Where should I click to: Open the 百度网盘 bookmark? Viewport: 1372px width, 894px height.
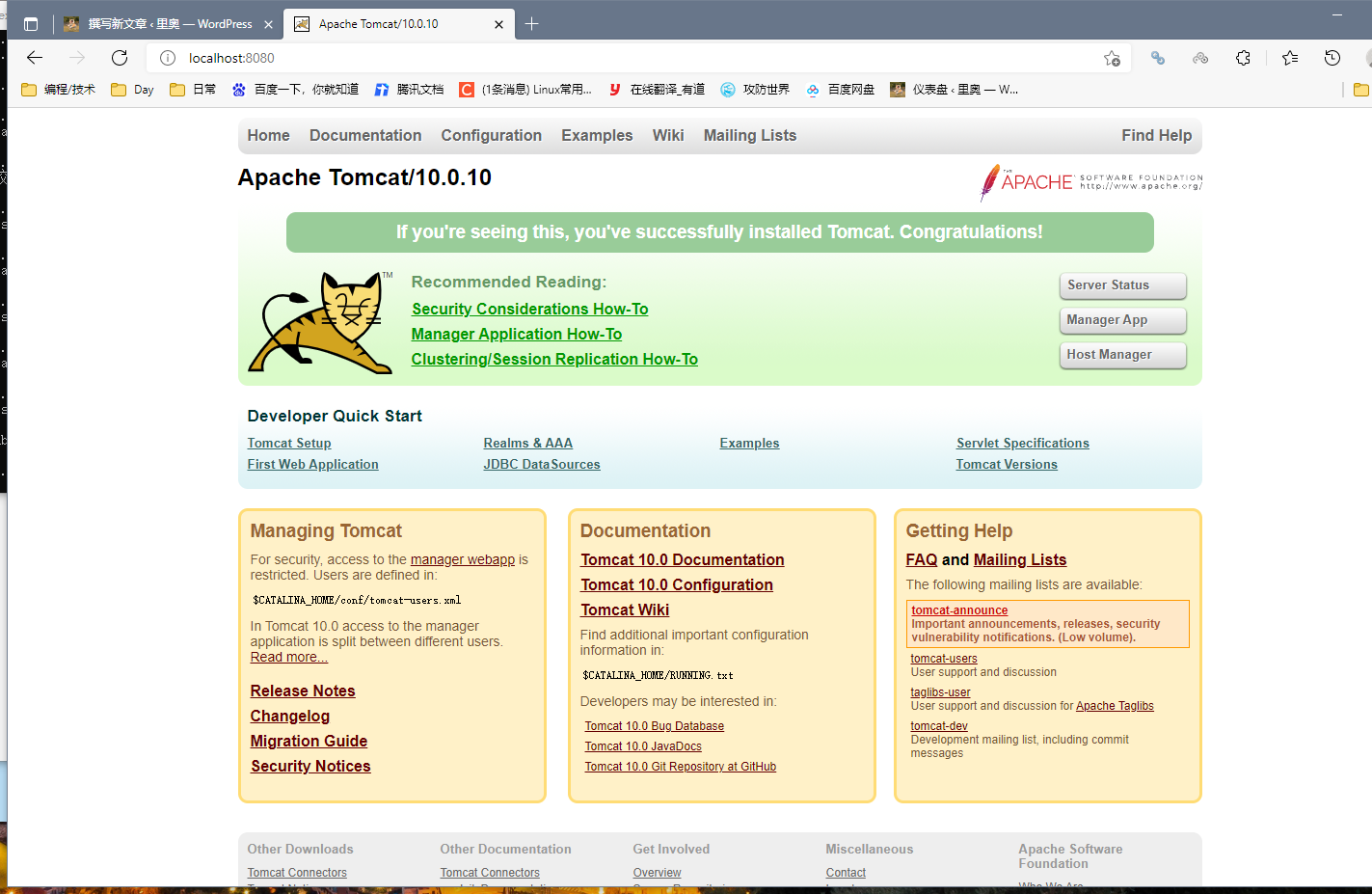[x=840, y=90]
